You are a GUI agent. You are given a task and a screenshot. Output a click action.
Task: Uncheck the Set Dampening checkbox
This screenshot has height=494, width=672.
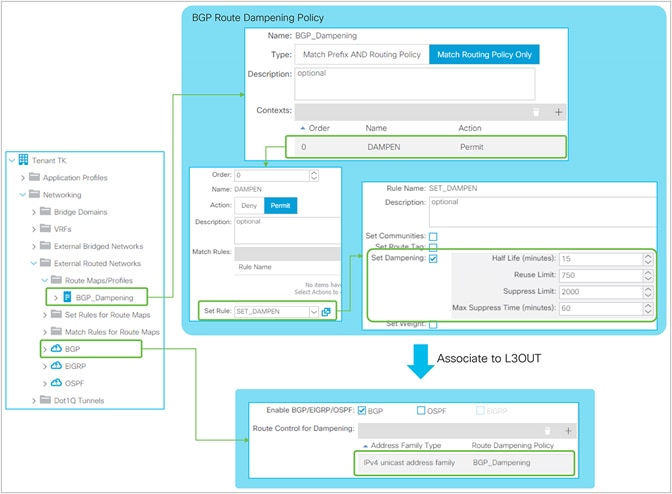click(433, 258)
